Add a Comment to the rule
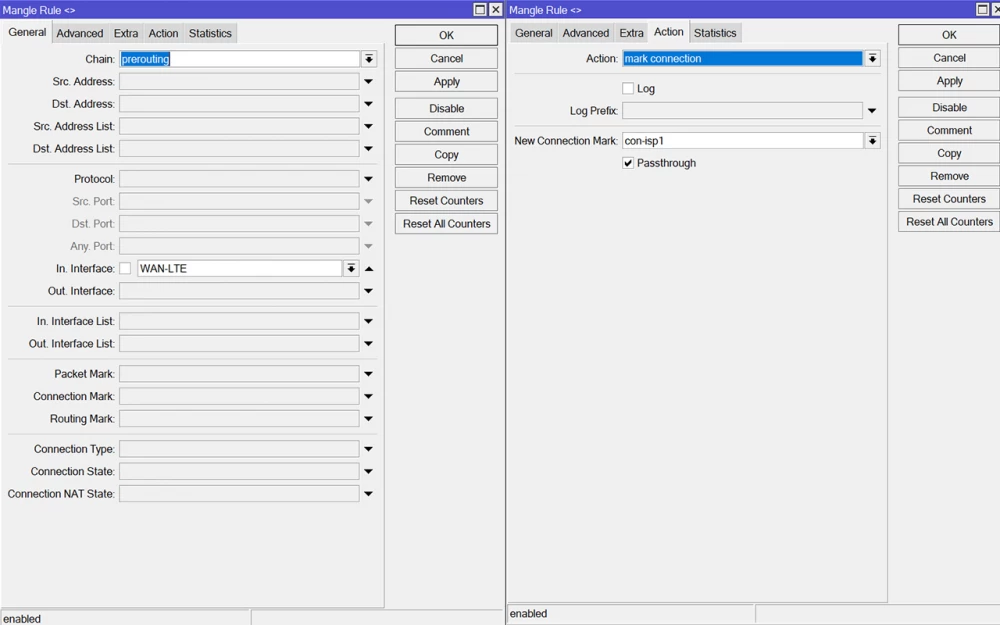Screen dimensions: 1000x625 pos(445,131)
